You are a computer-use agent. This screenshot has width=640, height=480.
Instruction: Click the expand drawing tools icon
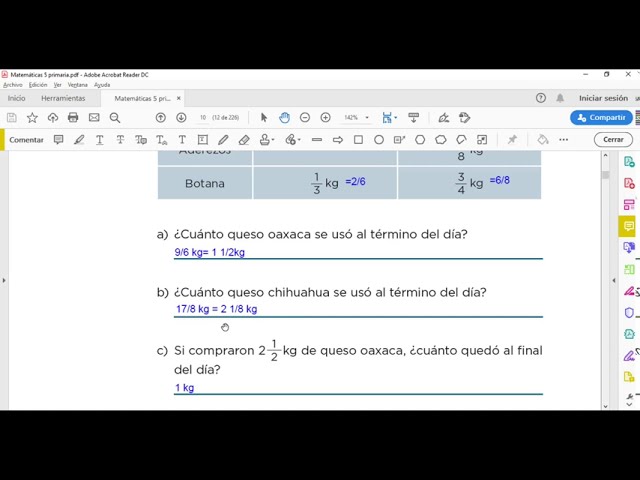point(482,140)
